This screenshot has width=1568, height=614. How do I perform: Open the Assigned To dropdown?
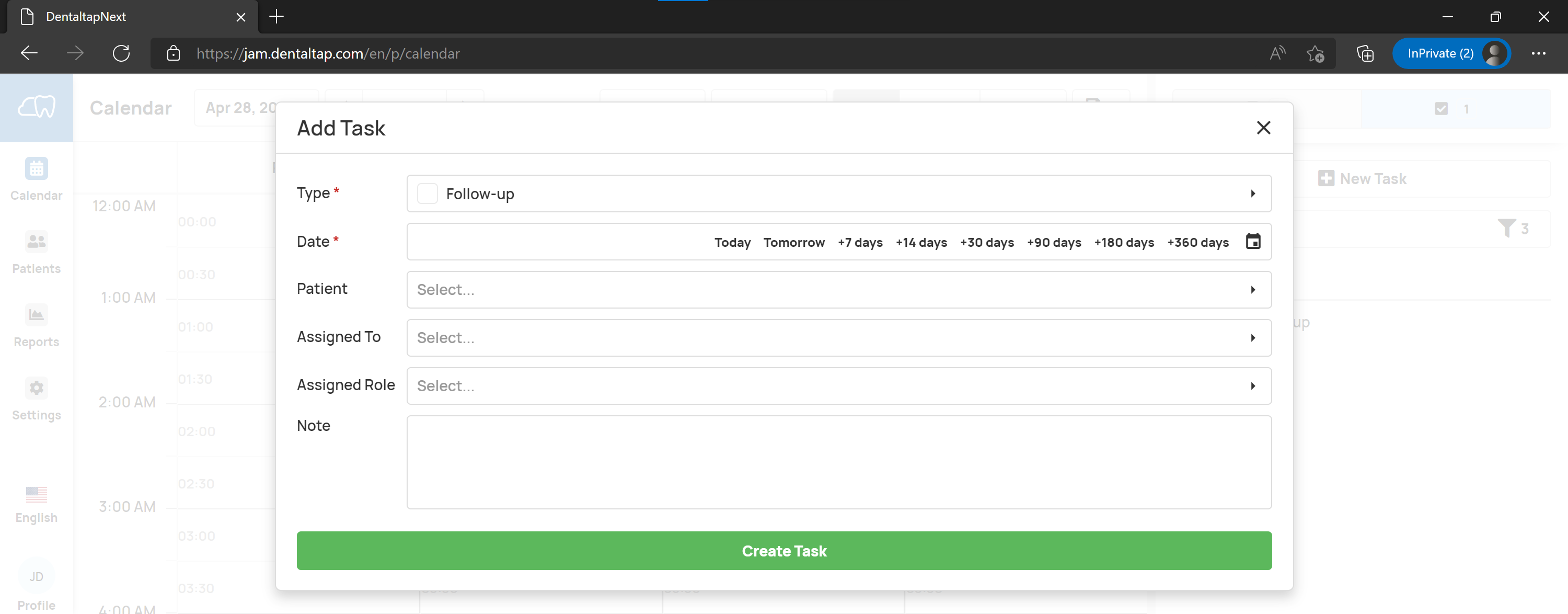(839, 337)
